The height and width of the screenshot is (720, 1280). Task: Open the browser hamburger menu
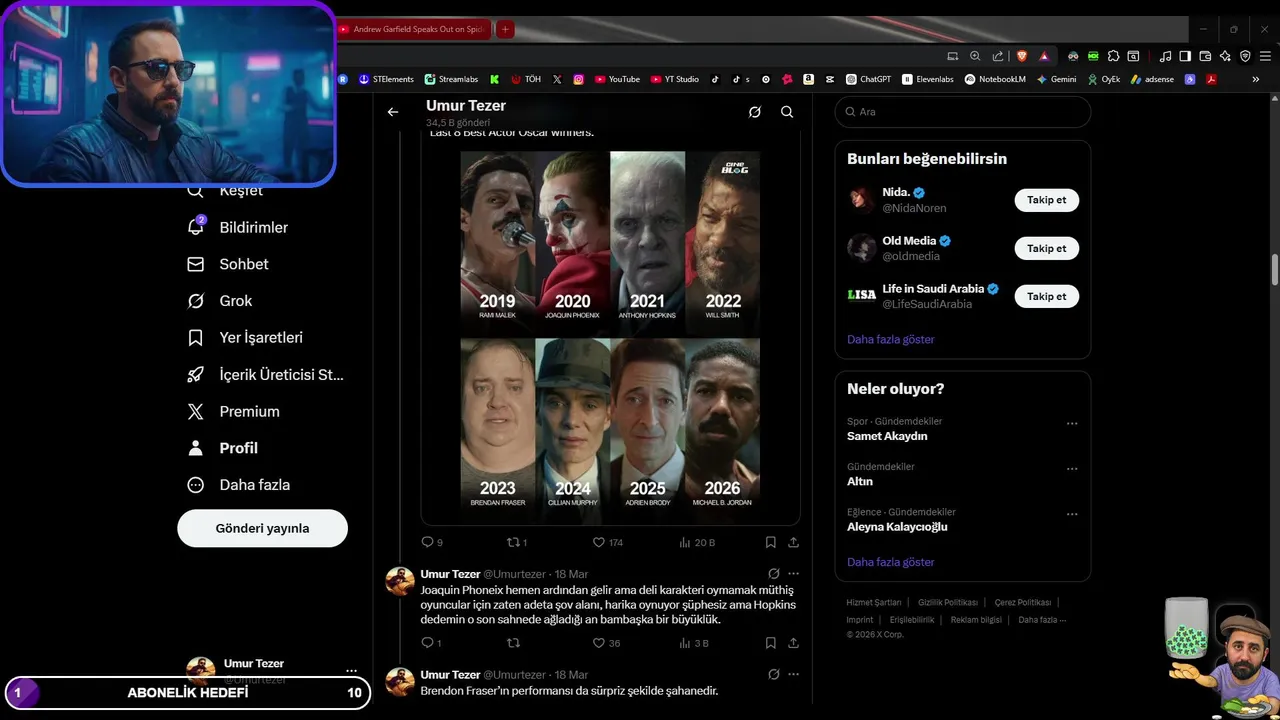click(1265, 56)
